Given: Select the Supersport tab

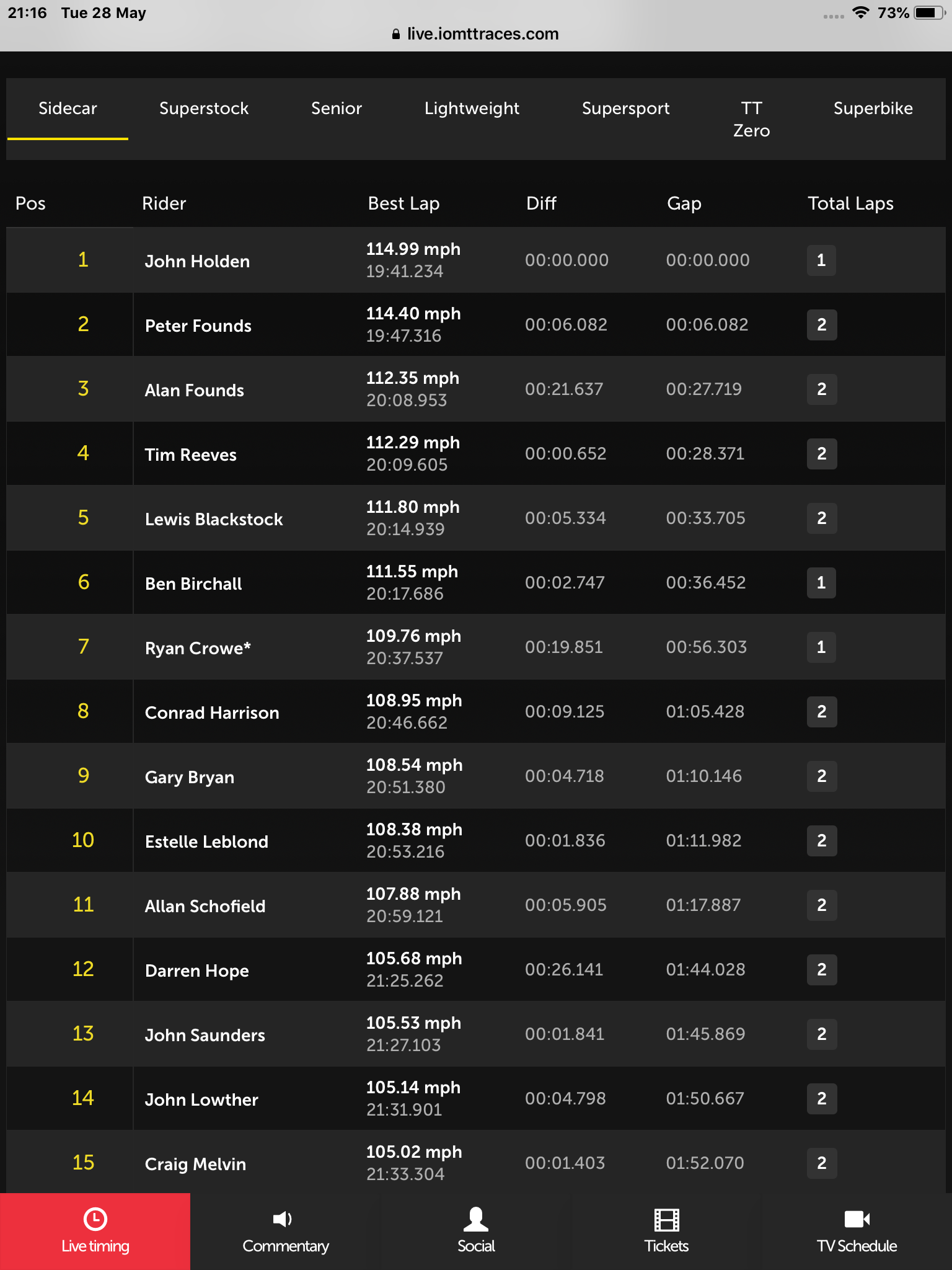Looking at the screenshot, I should pyautogui.click(x=625, y=109).
